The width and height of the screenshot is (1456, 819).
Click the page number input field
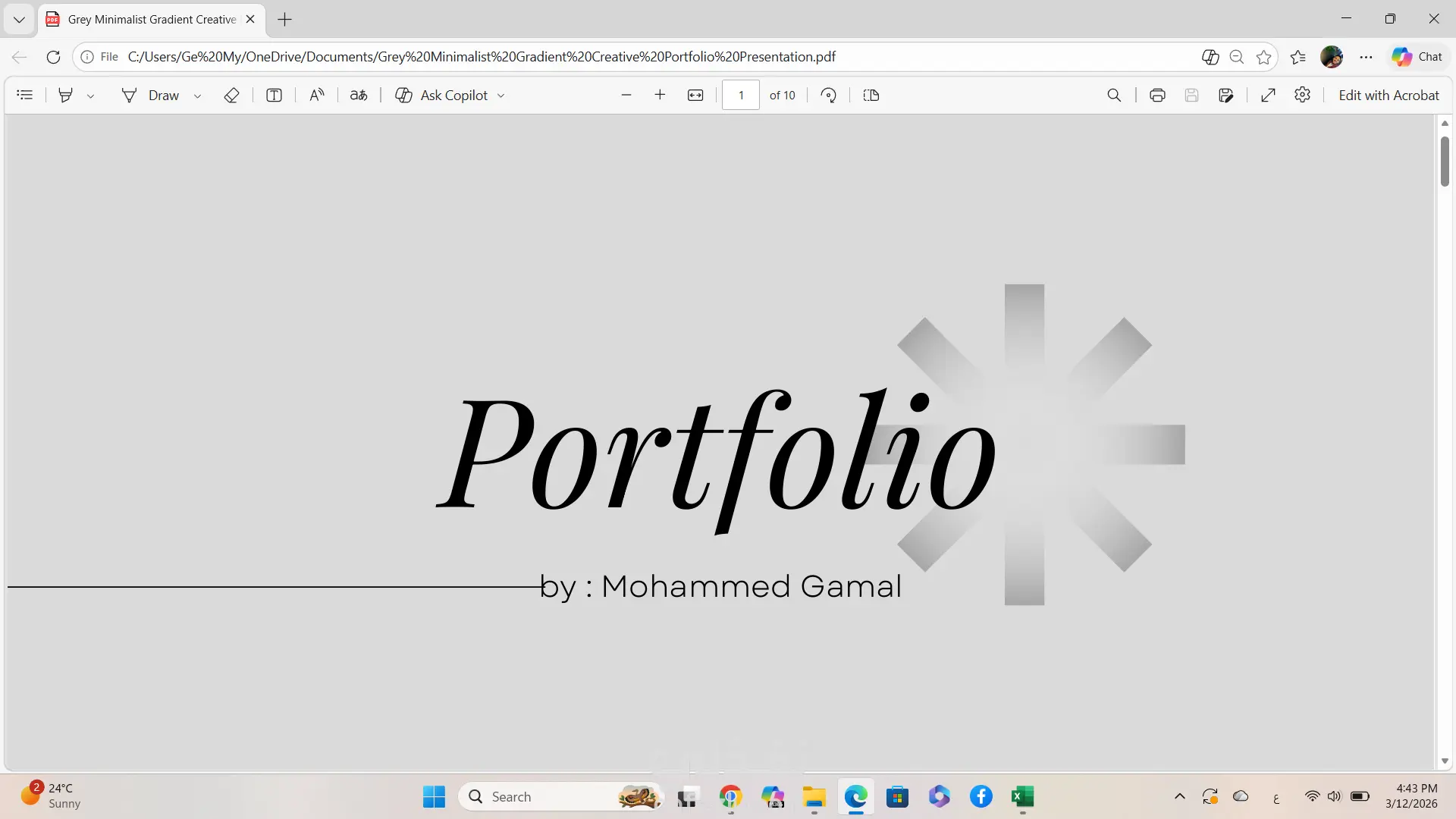click(741, 96)
